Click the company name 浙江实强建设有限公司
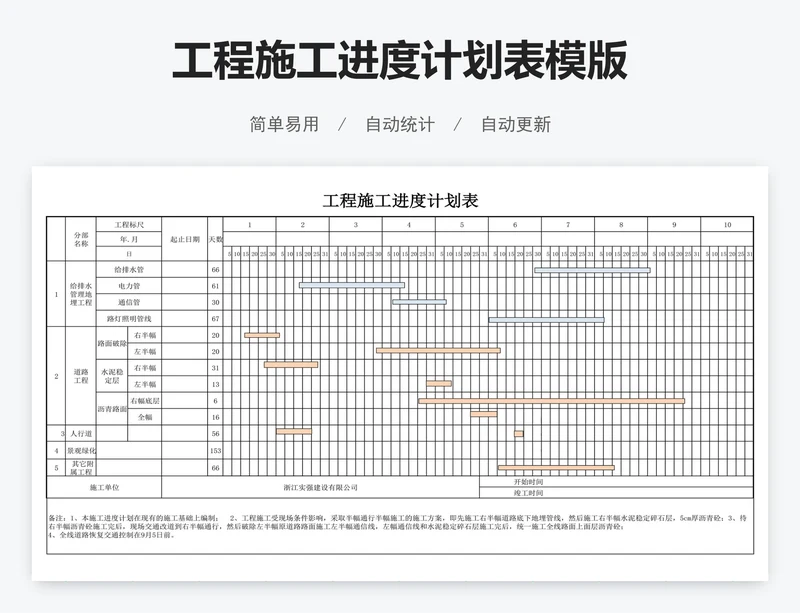The image size is (800, 613). point(320,487)
